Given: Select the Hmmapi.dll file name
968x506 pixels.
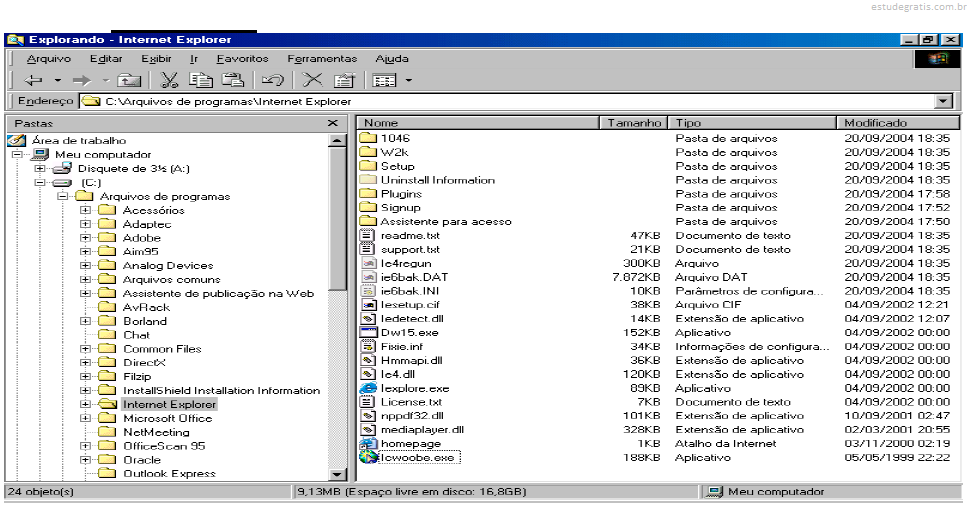Looking at the screenshot, I should click(411, 360).
